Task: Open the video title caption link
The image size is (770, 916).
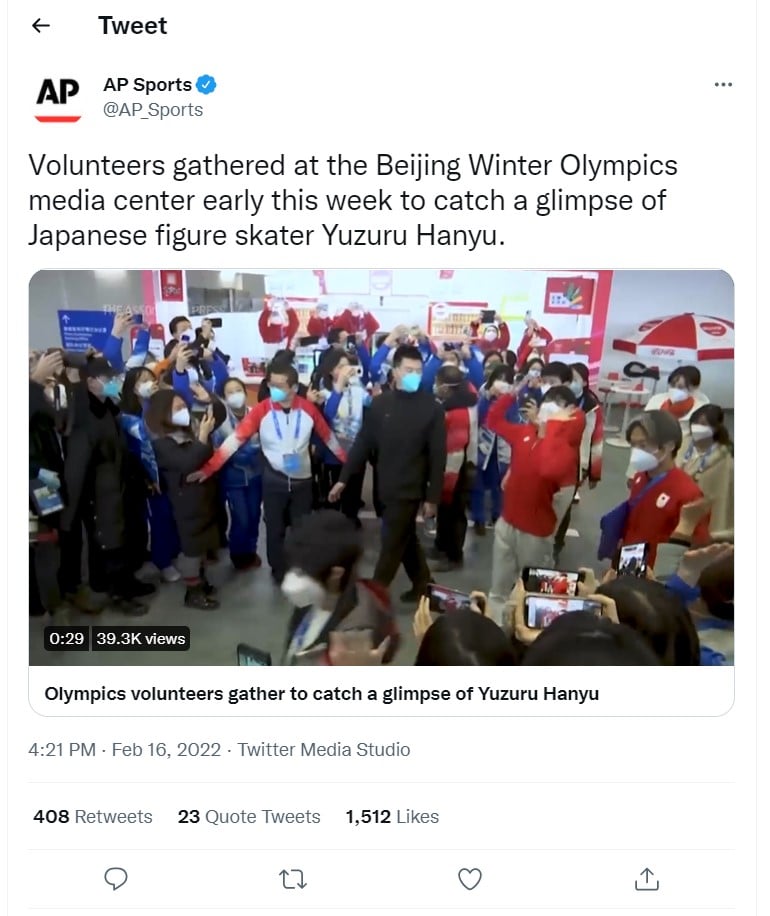Action: pos(322,693)
